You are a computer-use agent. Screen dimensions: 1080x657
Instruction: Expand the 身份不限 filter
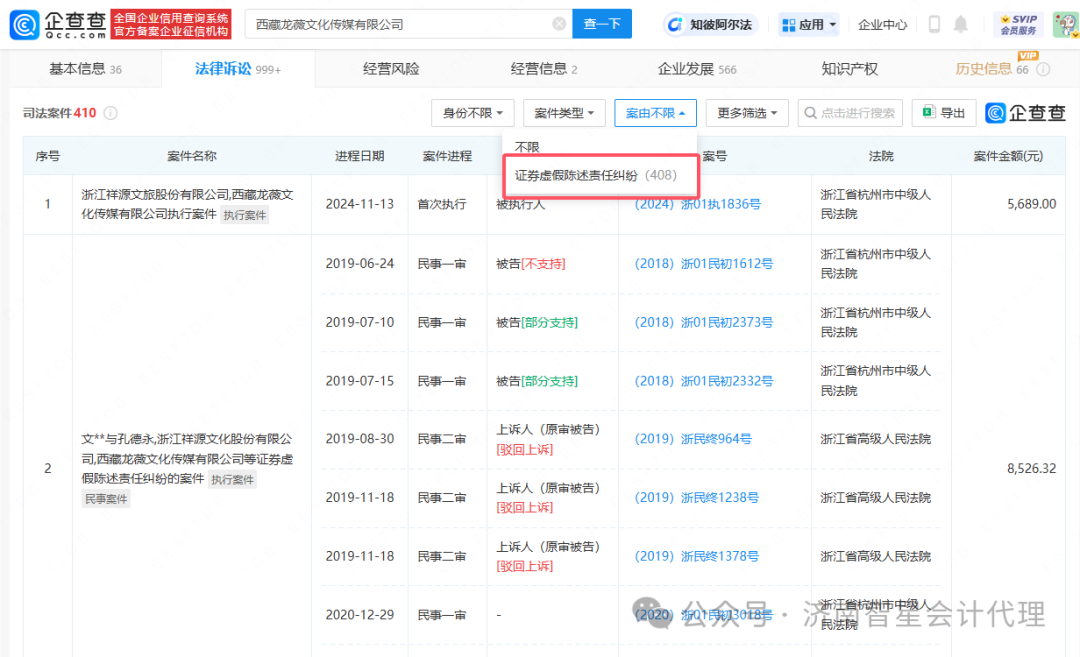pos(472,113)
